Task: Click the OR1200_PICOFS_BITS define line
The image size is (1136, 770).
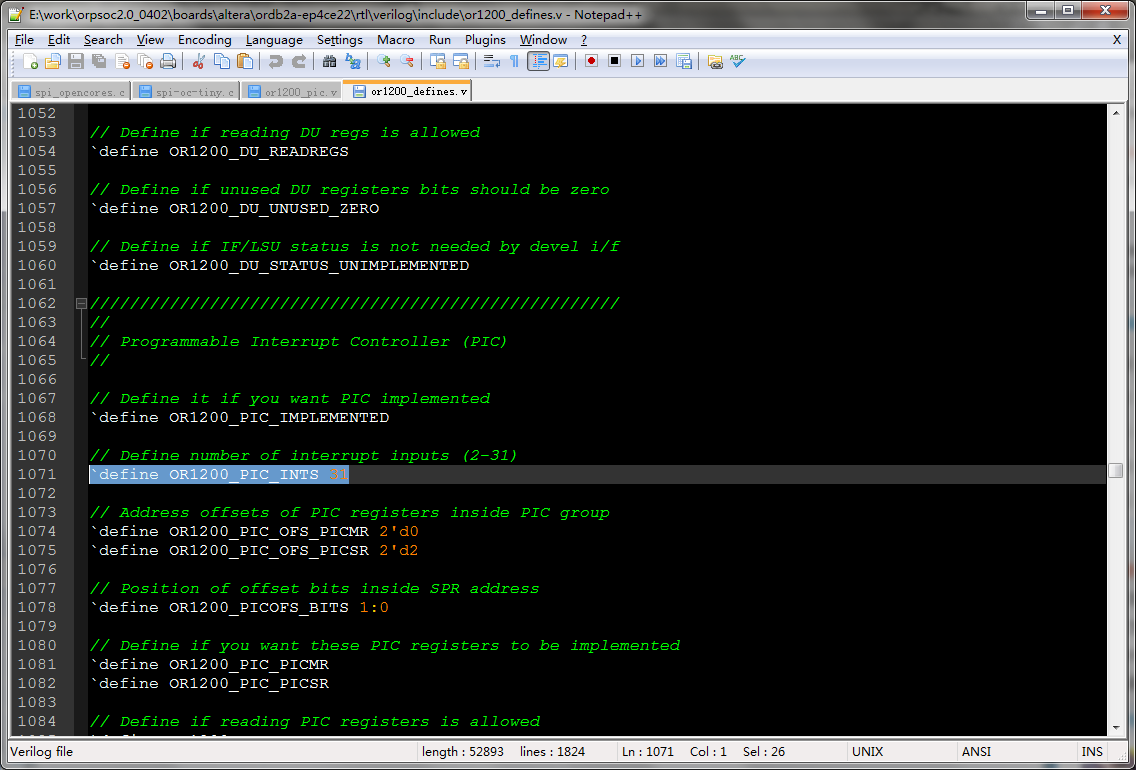Action: pyautogui.click(x=239, y=608)
